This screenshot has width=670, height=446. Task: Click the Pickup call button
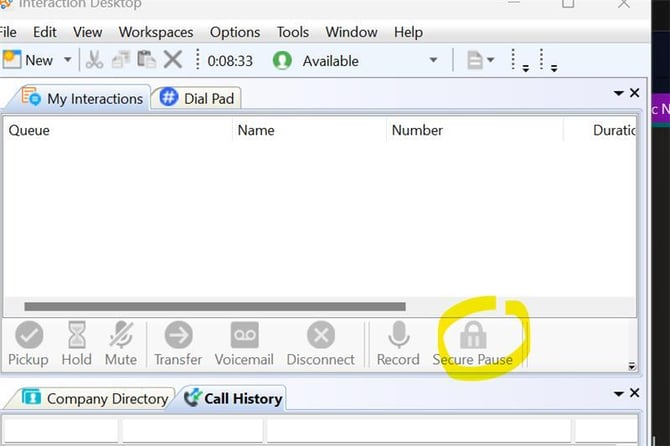28,343
